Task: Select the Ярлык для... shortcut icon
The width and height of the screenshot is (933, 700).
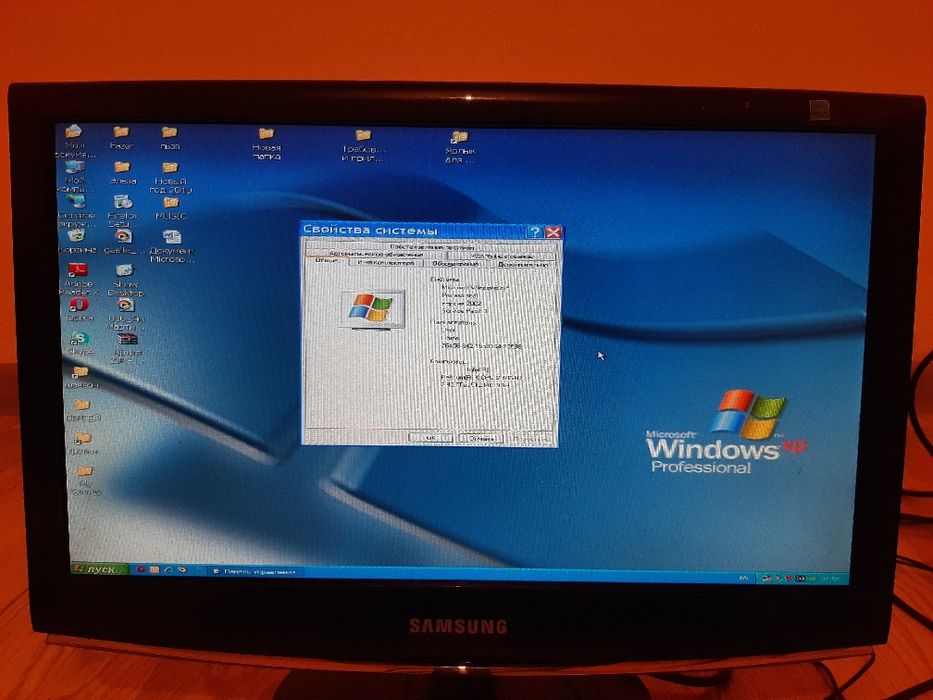Action: click(460, 147)
